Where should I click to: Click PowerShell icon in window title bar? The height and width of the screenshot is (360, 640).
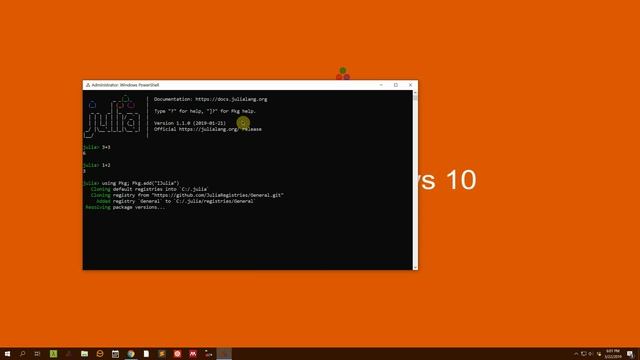(88, 85)
